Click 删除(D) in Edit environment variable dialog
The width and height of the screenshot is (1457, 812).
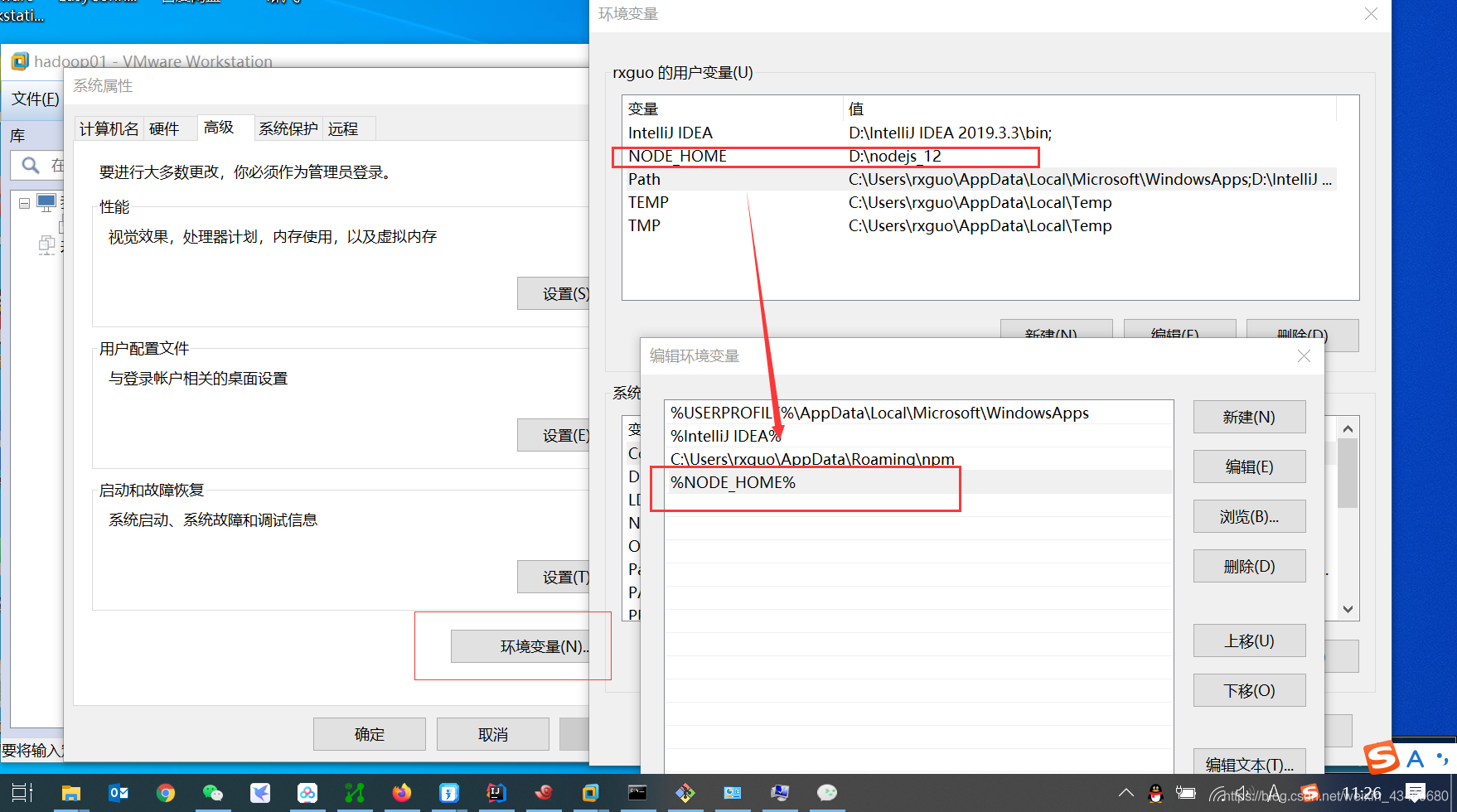point(1249,566)
